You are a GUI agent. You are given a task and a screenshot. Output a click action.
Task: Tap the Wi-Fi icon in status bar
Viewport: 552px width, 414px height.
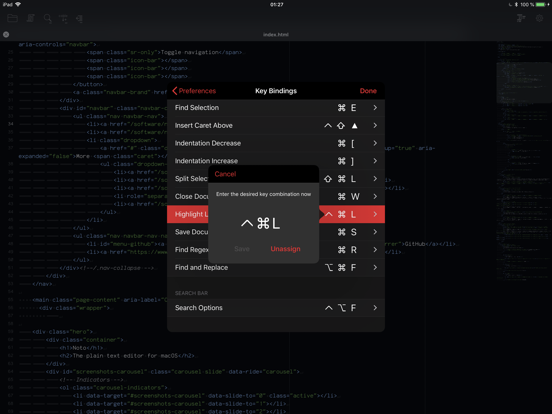point(18,4)
